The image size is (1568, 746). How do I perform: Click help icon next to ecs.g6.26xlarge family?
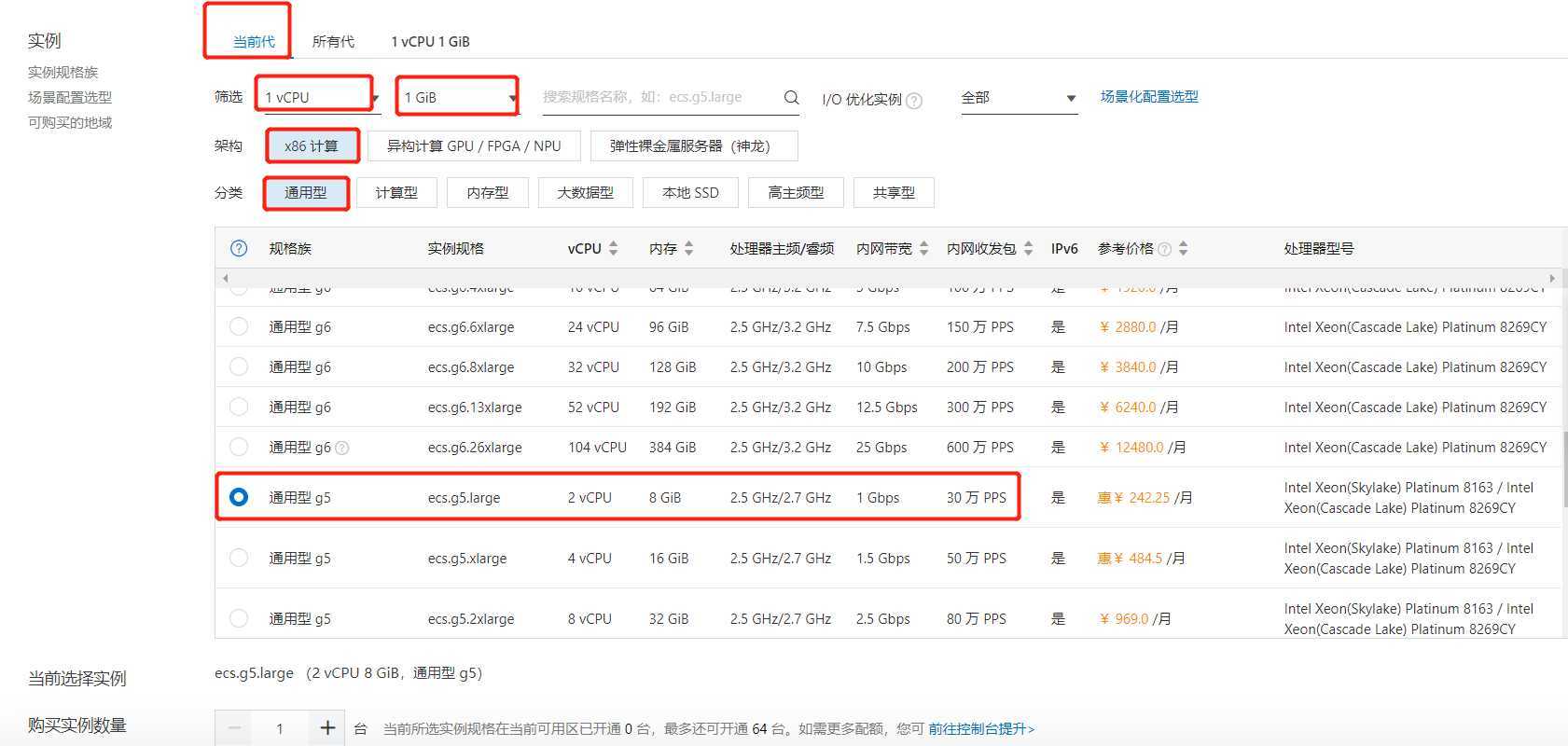coord(342,448)
